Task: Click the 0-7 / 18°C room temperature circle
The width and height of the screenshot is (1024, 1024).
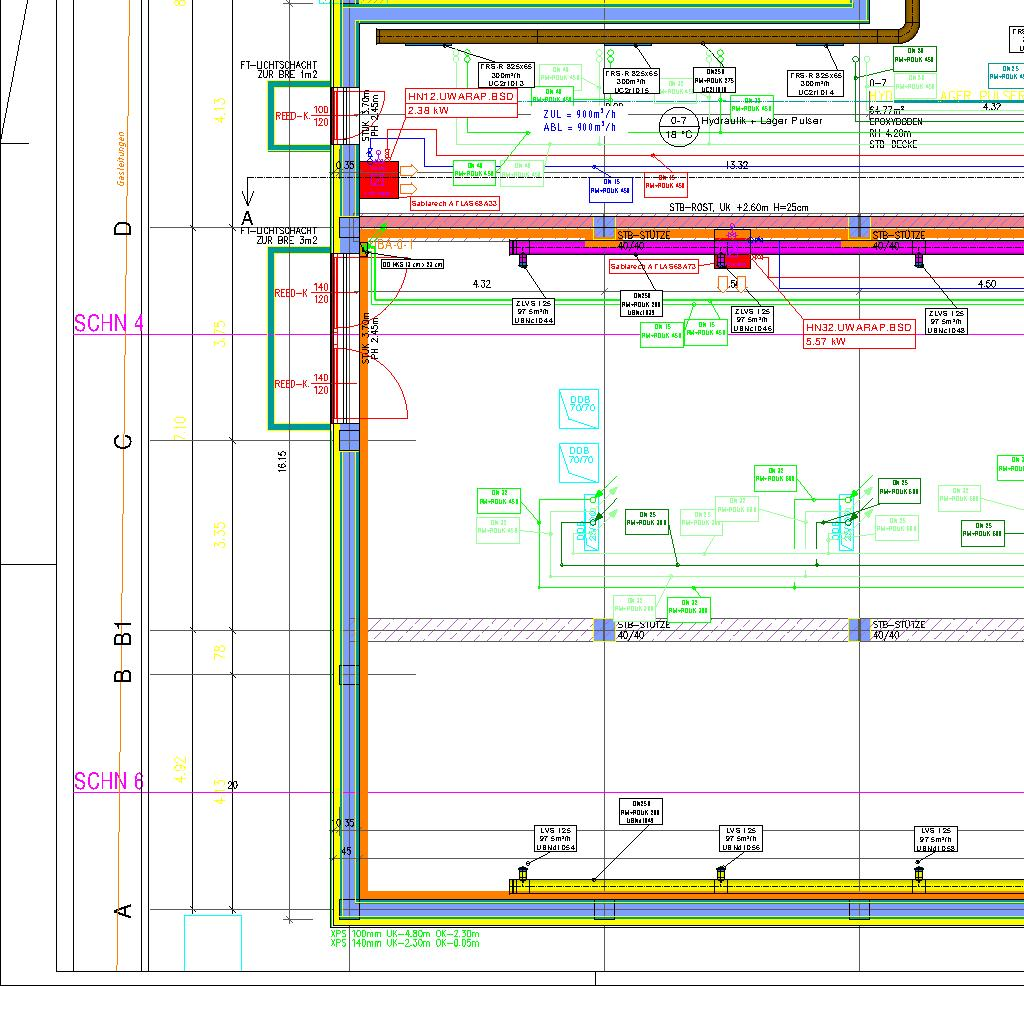Action: pos(678,127)
